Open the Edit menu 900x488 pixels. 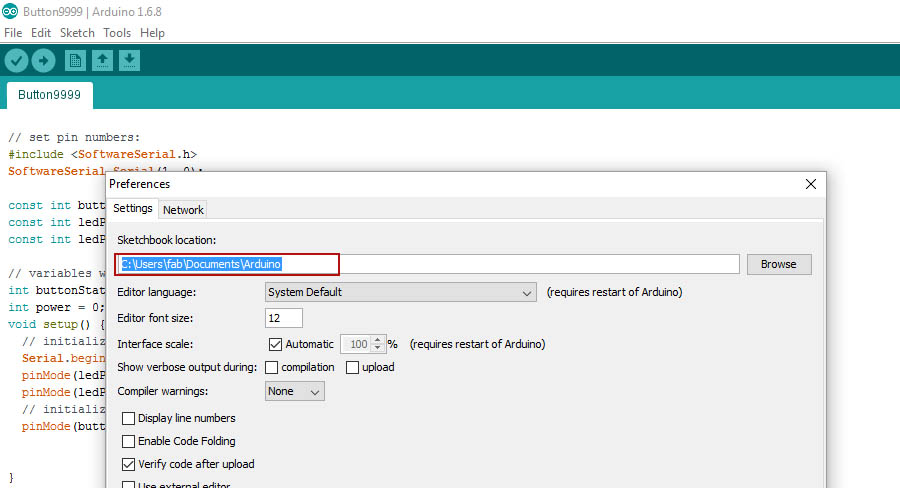(x=41, y=33)
